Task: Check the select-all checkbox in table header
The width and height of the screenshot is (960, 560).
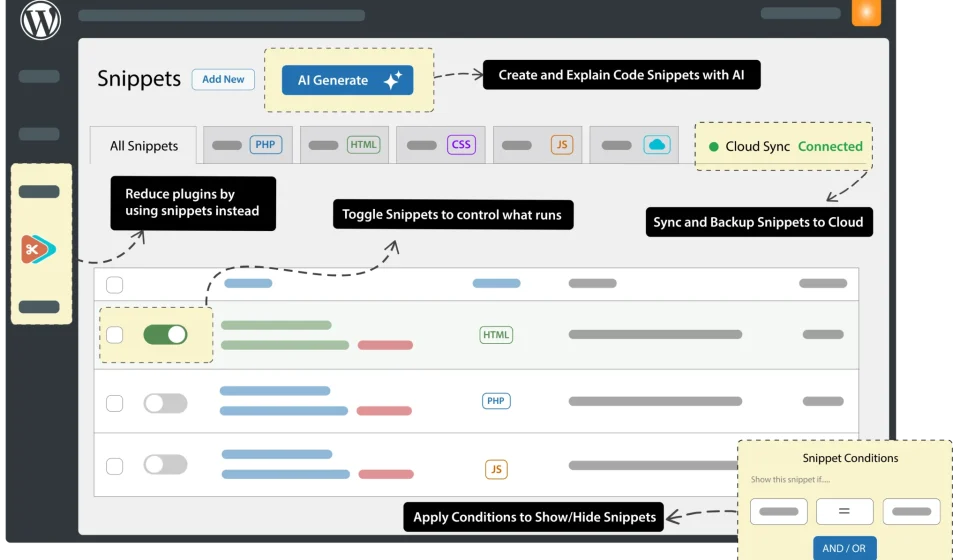Action: point(115,285)
